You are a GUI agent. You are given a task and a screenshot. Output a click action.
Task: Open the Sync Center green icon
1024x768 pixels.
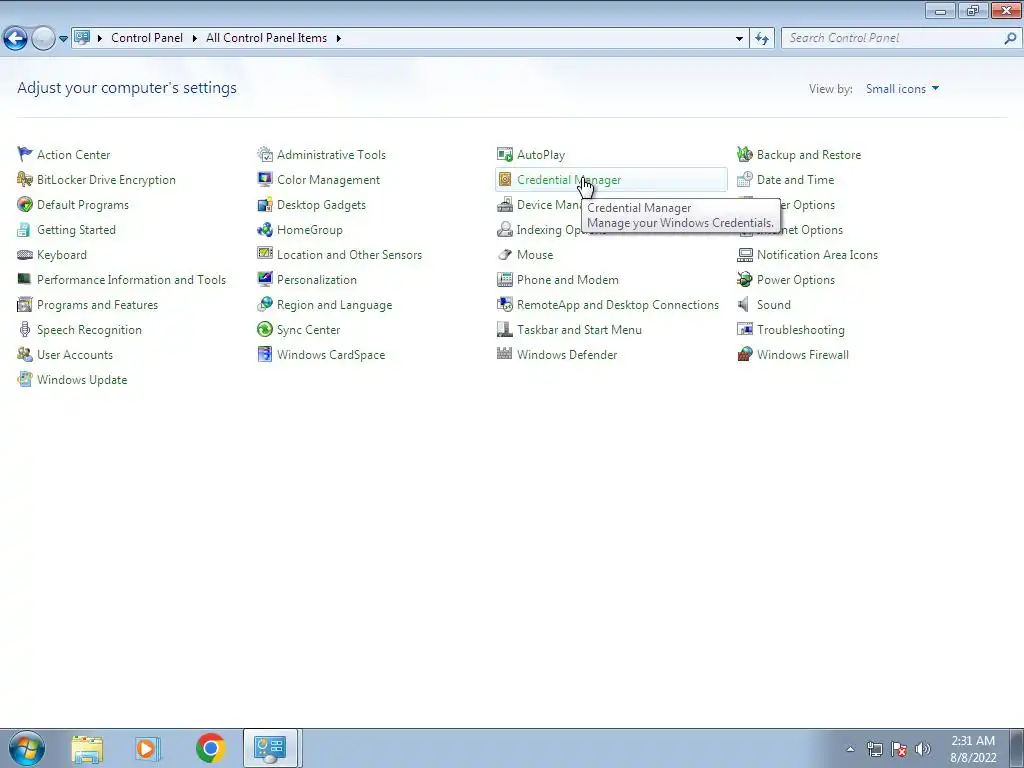(x=264, y=329)
